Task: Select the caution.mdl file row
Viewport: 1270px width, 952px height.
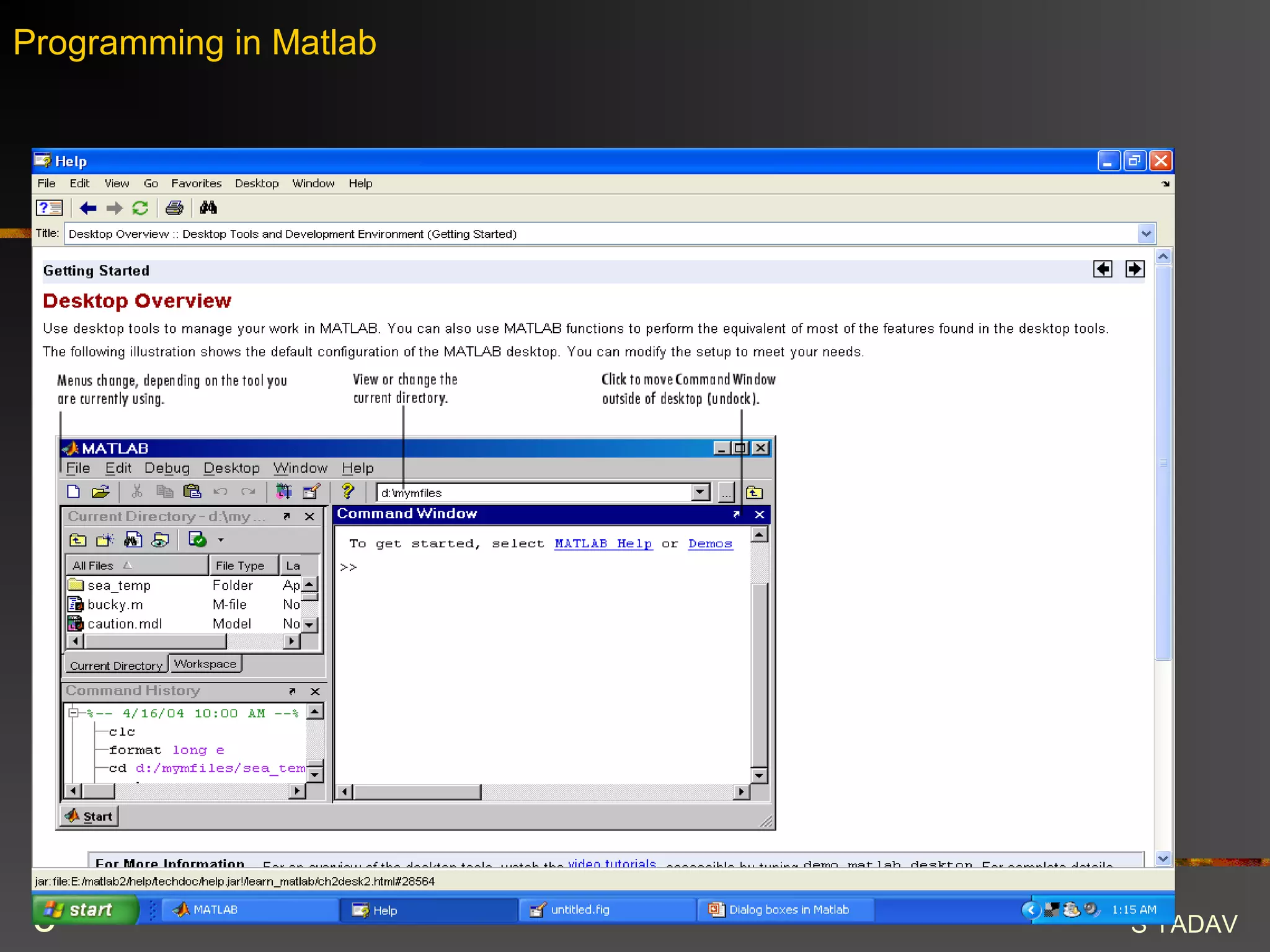Action: point(184,624)
